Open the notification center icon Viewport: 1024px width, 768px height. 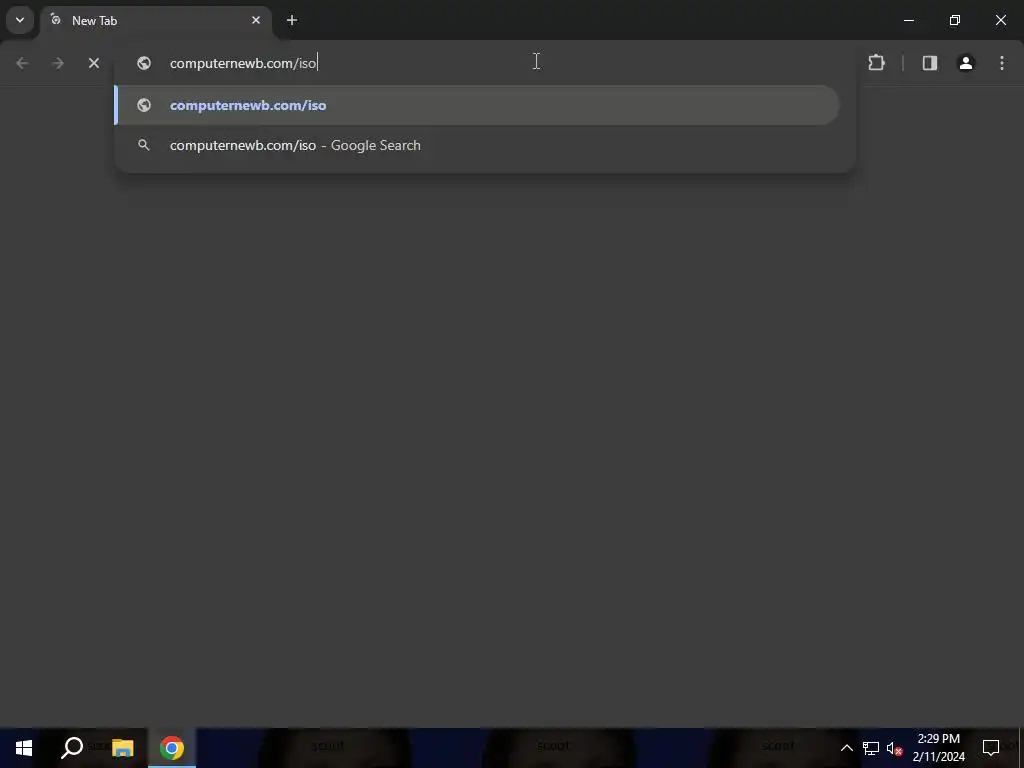click(991, 748)
